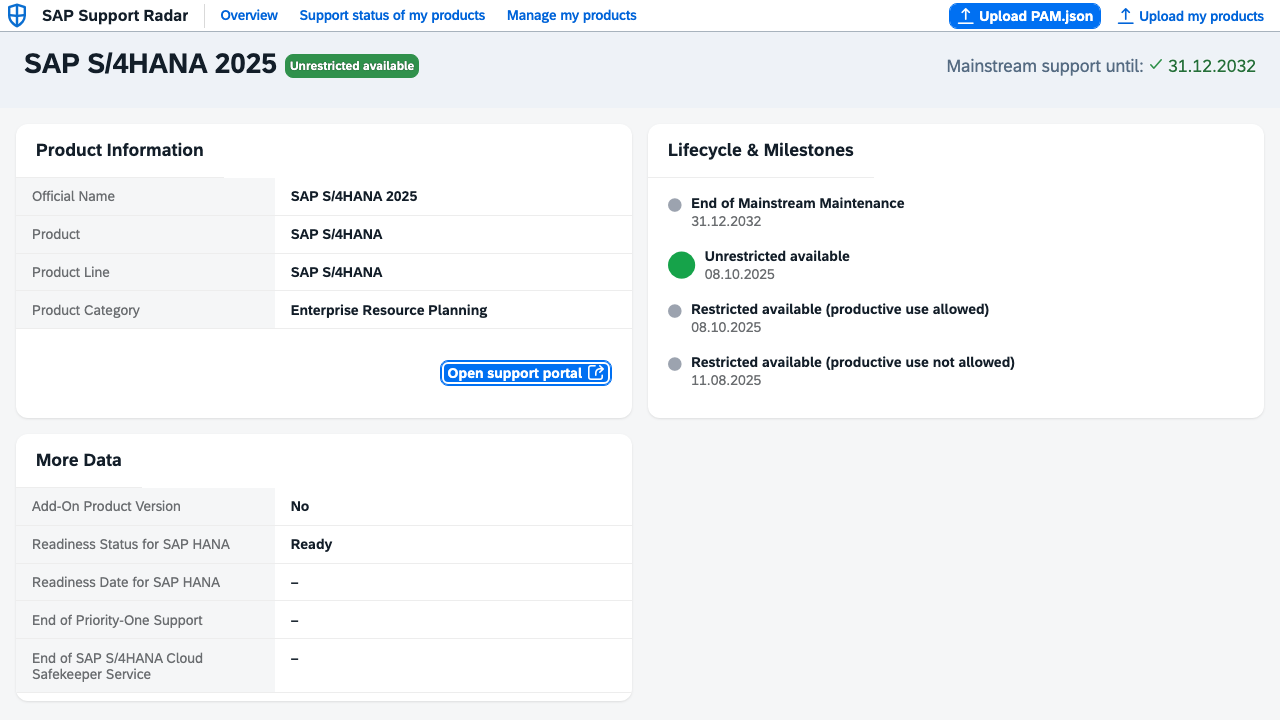This screenshot has height=720, width=1280.
Task: Click Readiness Date for SAP HANA label
Action: (126, 582)
